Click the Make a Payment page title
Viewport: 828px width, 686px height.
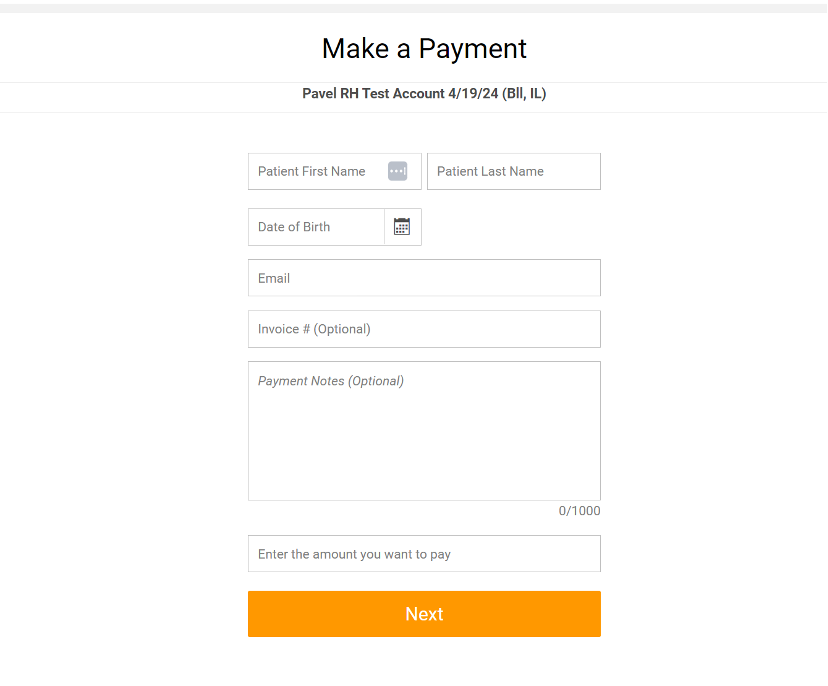click(x=424, y=48)
